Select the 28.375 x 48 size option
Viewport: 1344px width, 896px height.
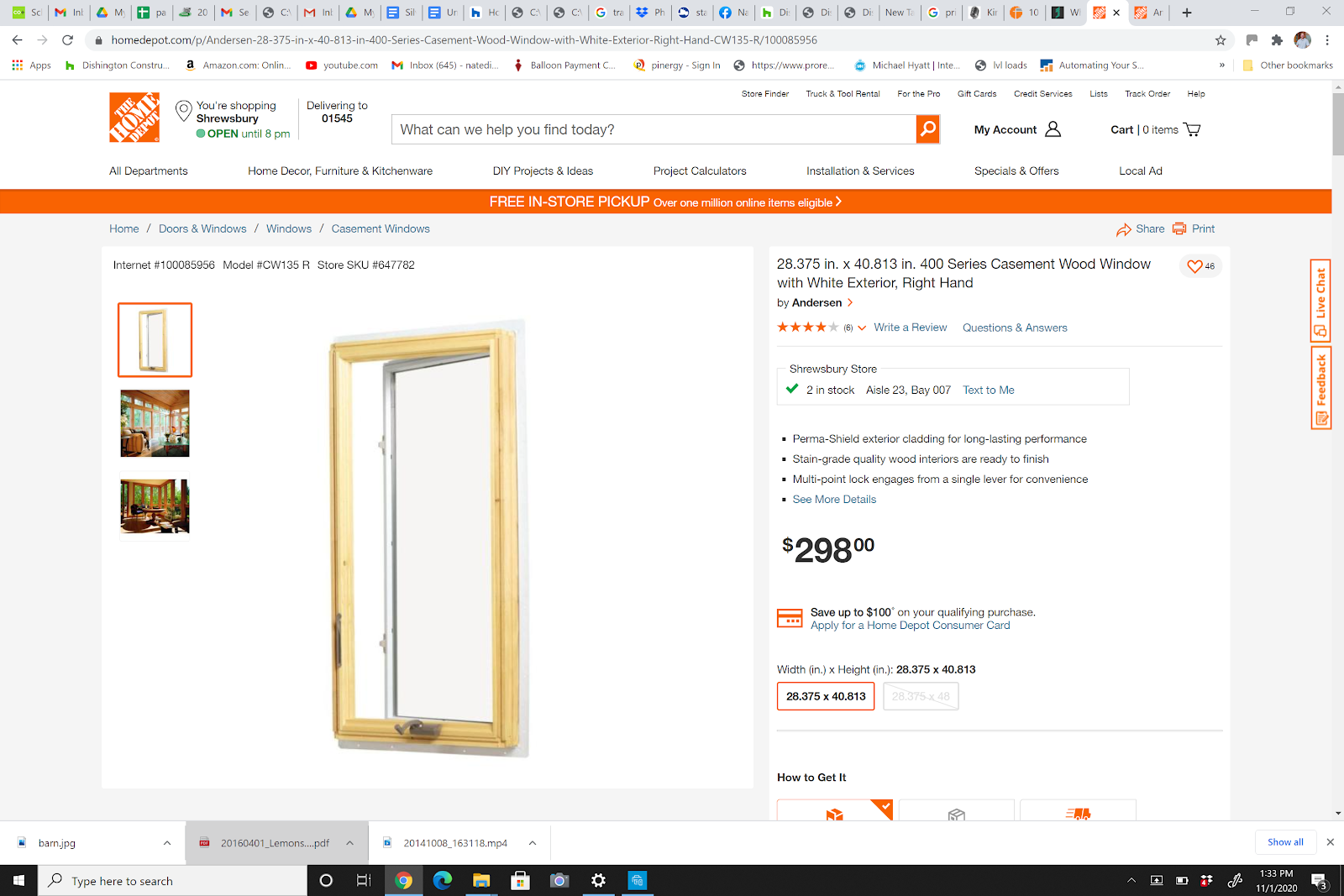click(921, 696)
